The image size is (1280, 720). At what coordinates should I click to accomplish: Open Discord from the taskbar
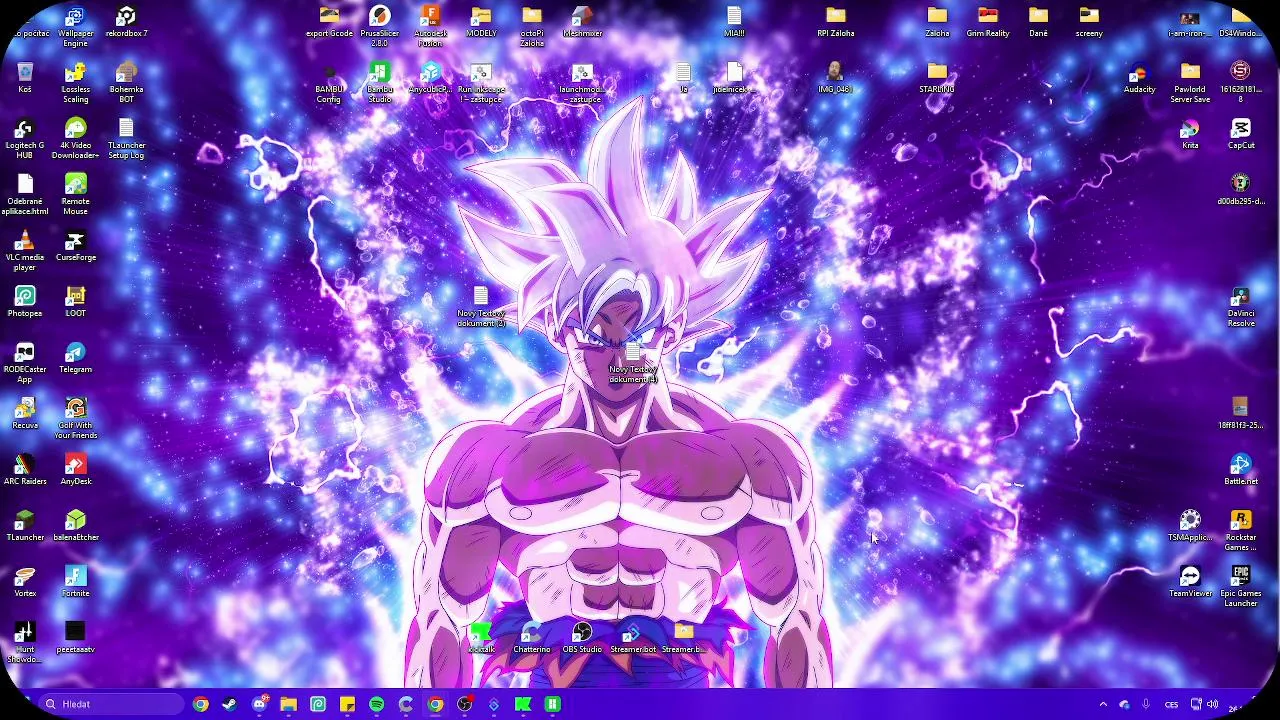[259, 704]
